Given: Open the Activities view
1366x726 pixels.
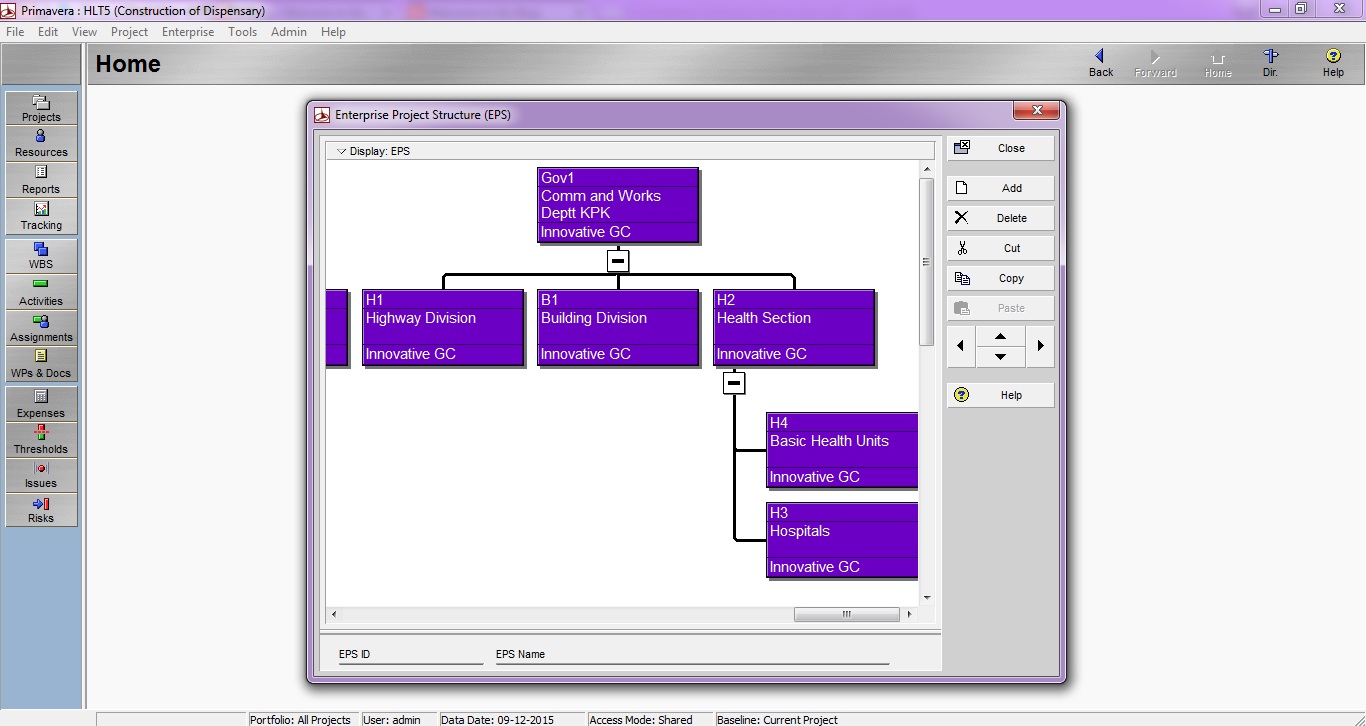Looking at the screenshot, I should [40, 292].
